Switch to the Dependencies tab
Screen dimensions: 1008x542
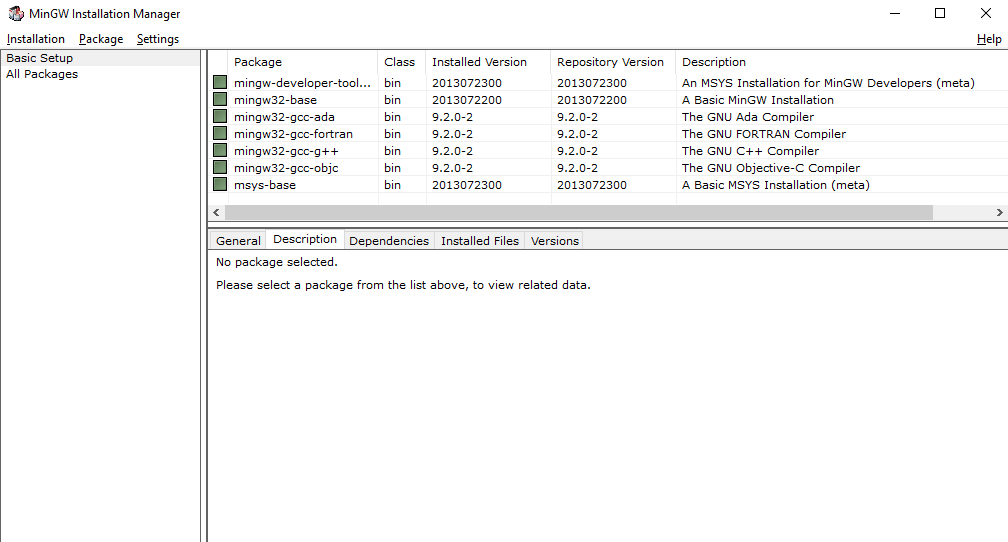389,240
